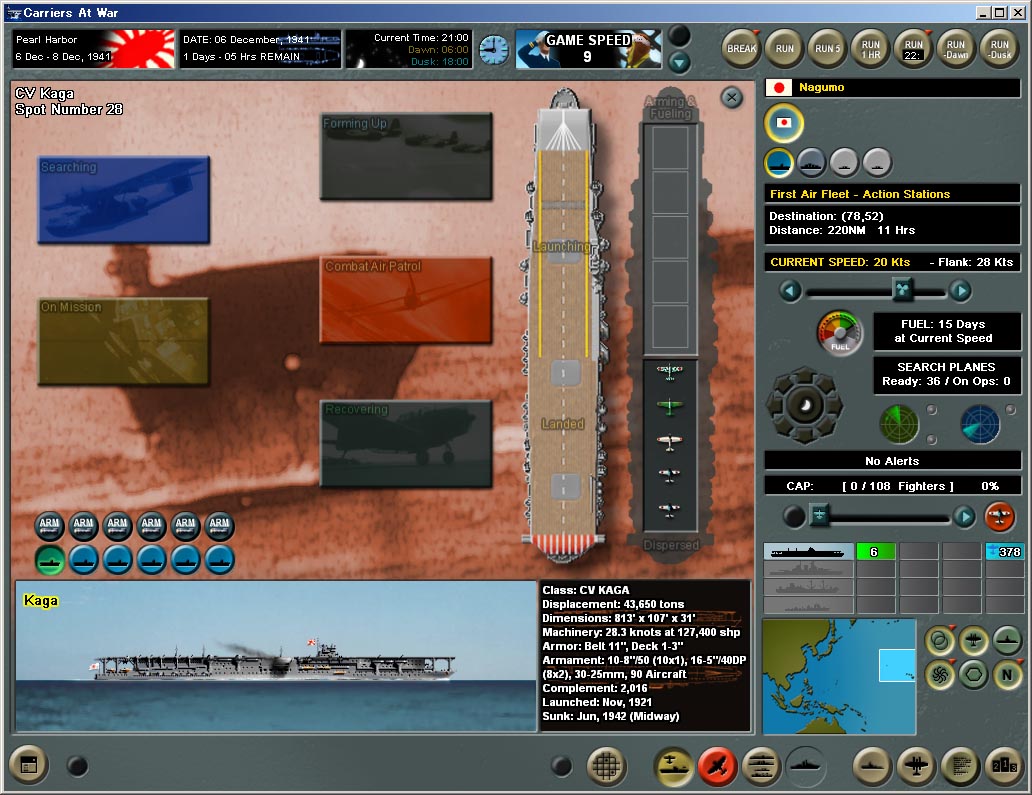Open the stacked ships fleet list button
Viewport: 1032px width, 795px height.
click(761, 765)
